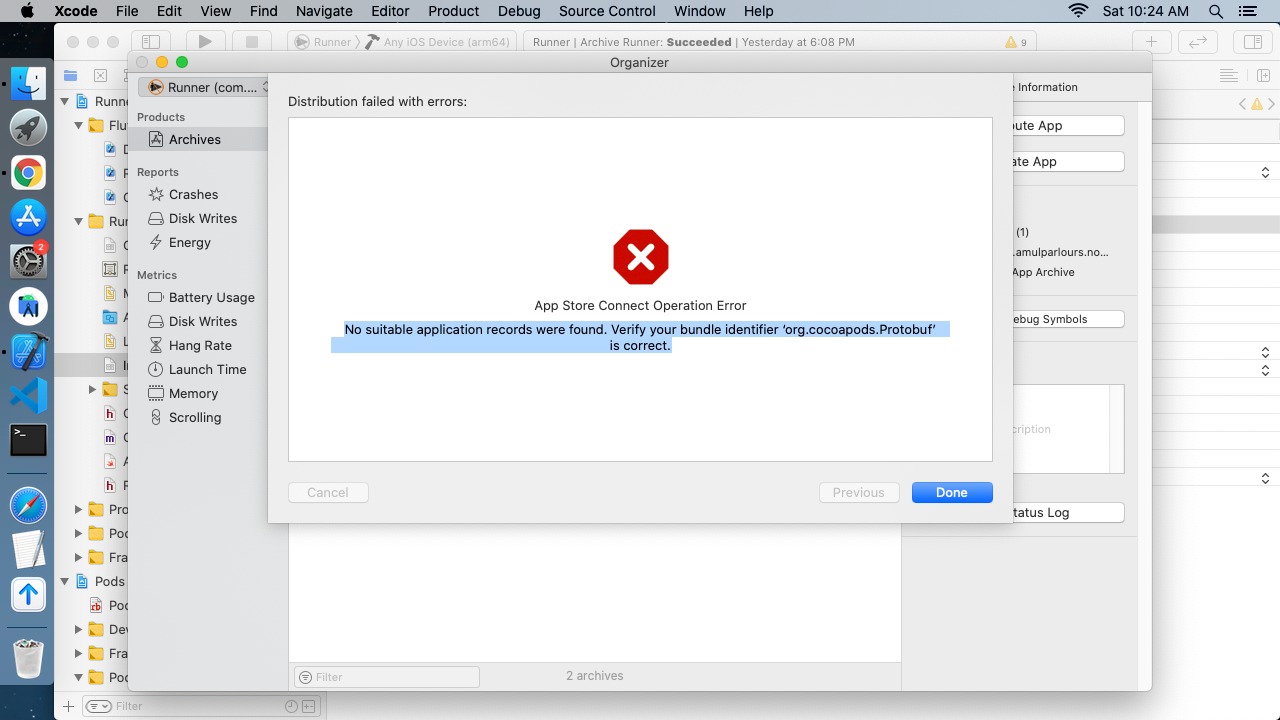The width and height of the screenshot is (1280, 720).
Task: Open App Store from the Dock
Action: tap(28, 216)
